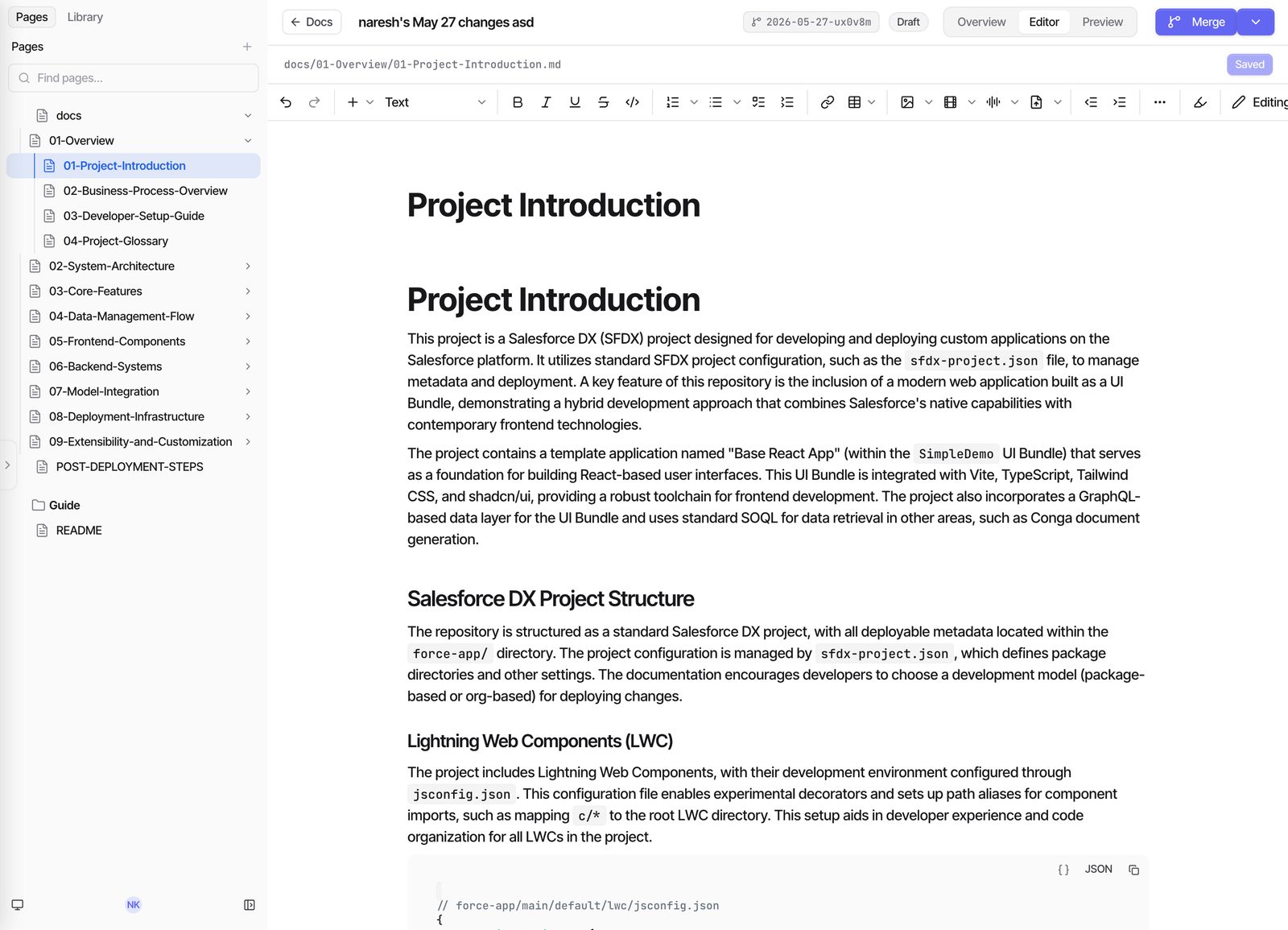Insert a bulleted list
Screen dimensions: 1288x930
716,102
